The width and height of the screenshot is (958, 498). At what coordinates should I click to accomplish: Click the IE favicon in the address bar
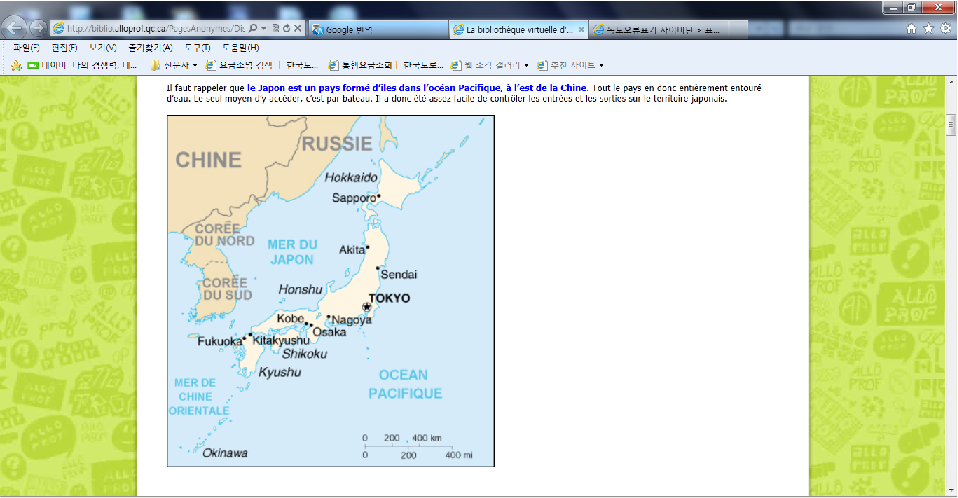click(x=59, y=29)
